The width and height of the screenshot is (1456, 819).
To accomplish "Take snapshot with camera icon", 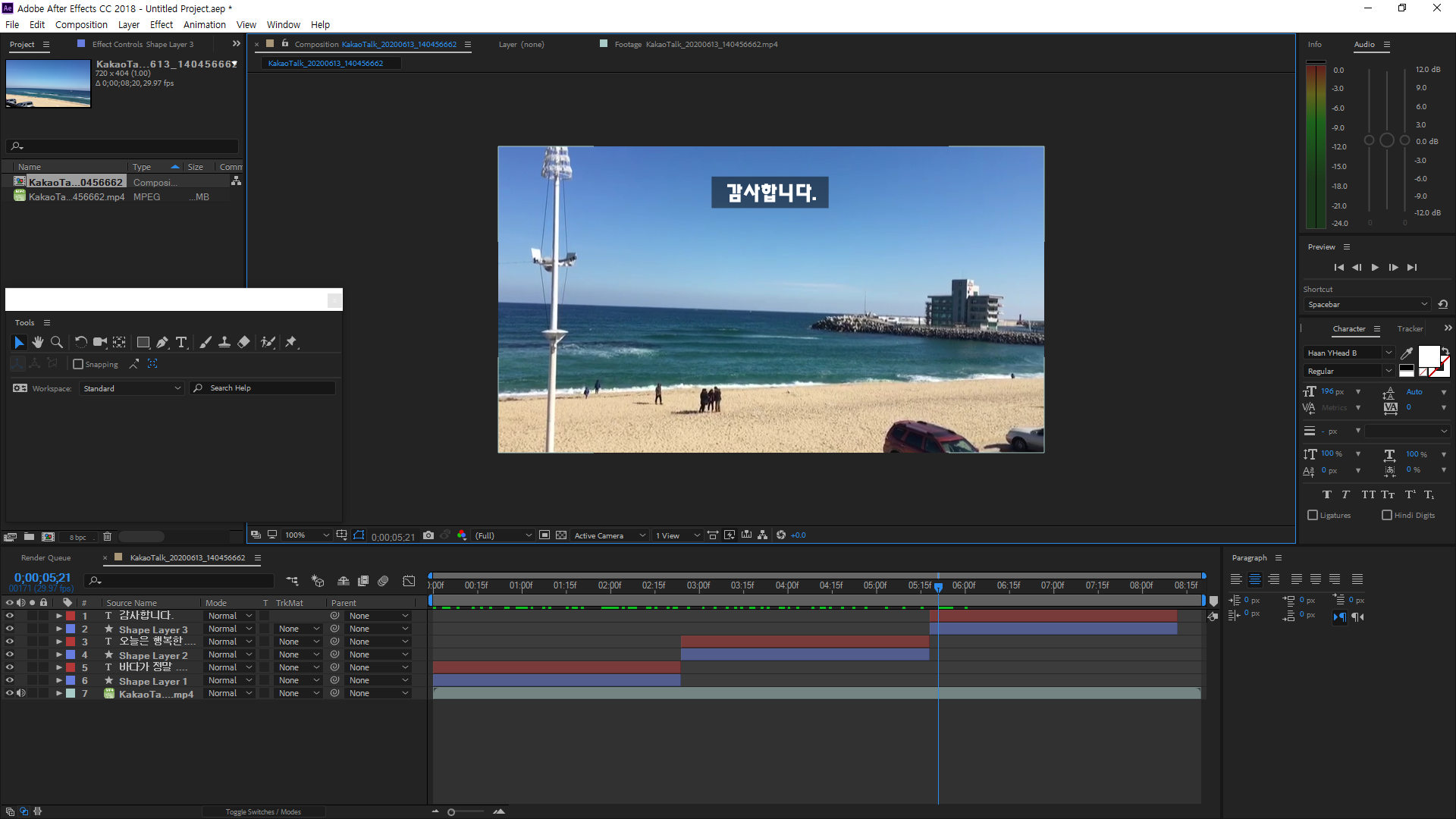I will point(428,535).
